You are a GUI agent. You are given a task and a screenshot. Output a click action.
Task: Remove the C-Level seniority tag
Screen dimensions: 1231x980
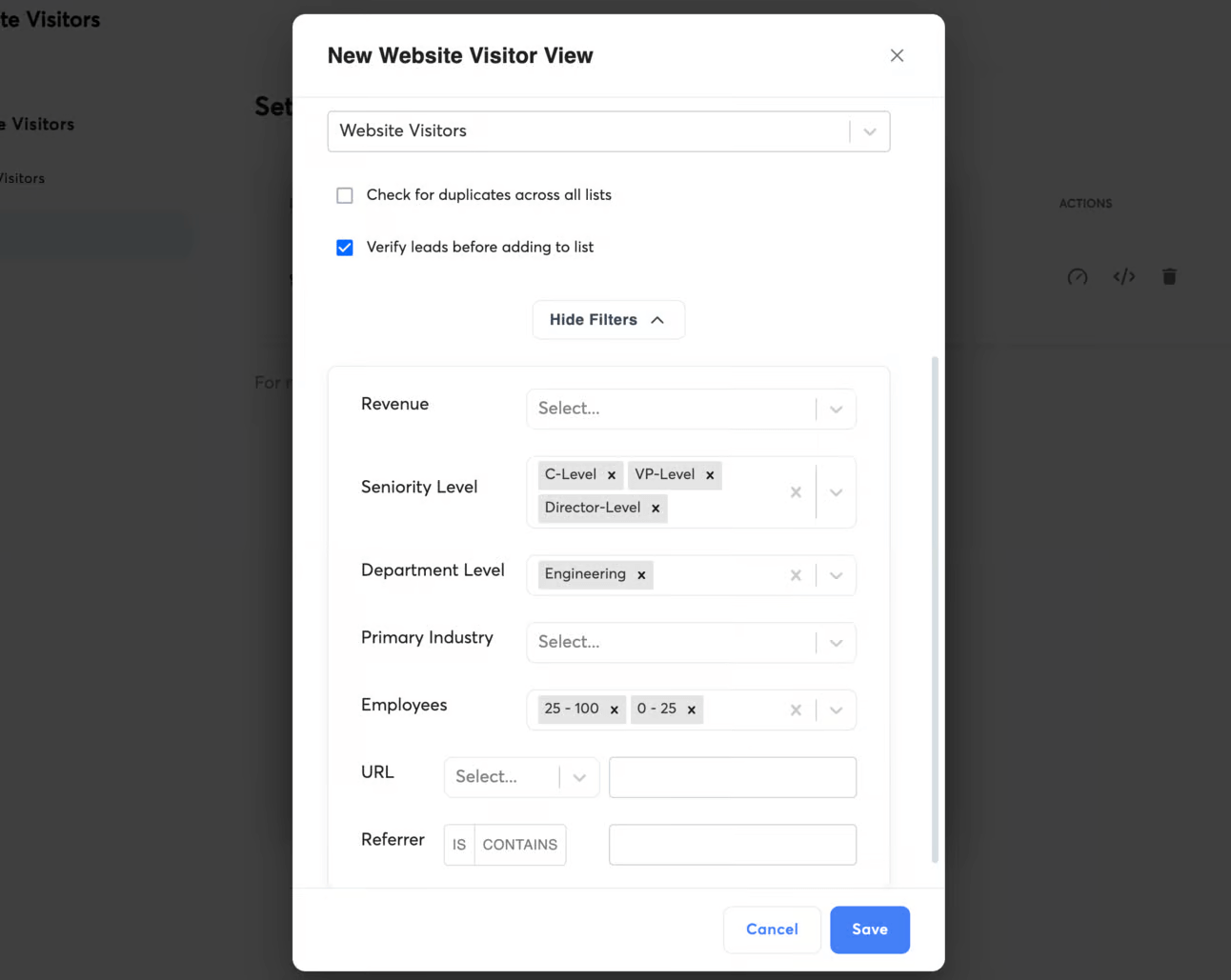pyautogui.click(x=612, y=475)
